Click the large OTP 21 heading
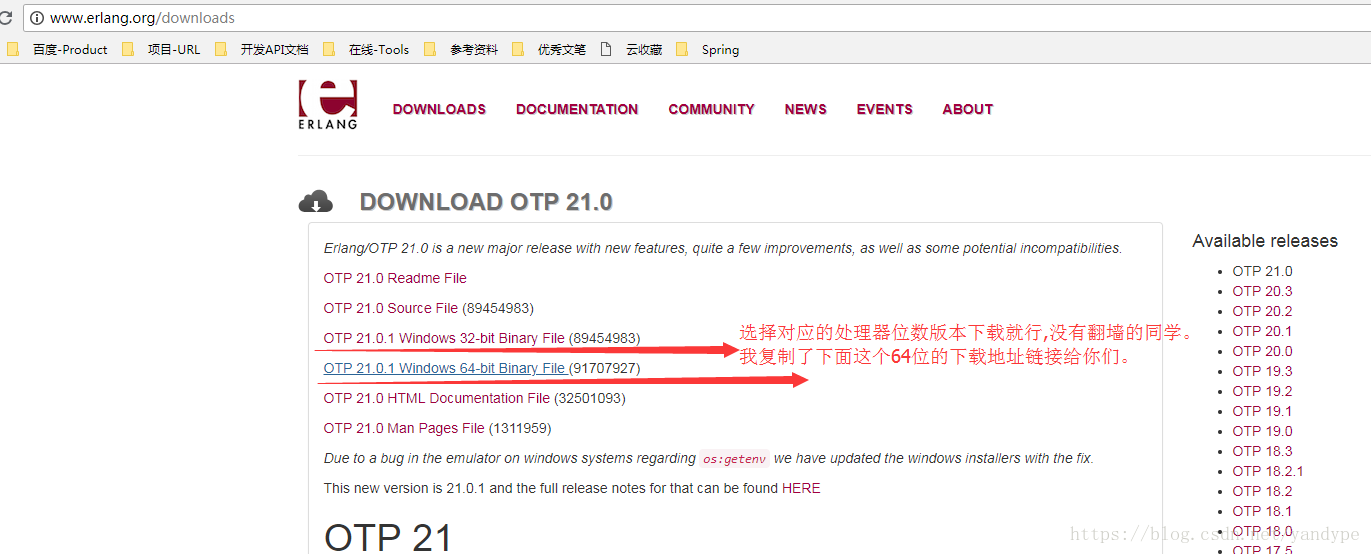This screenshot has height=554, width=1371. click(x=389, y=536)
